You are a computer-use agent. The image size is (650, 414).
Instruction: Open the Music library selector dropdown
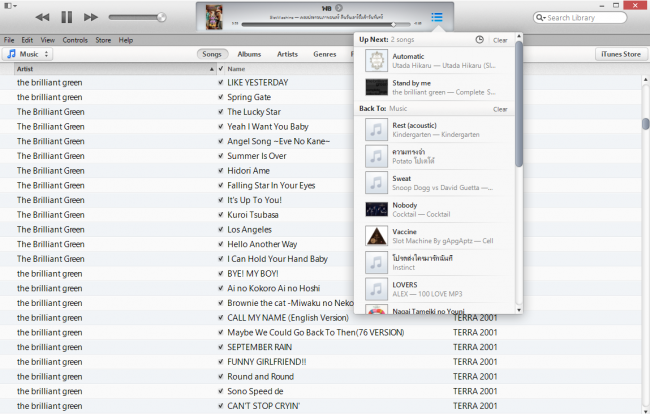28,54
